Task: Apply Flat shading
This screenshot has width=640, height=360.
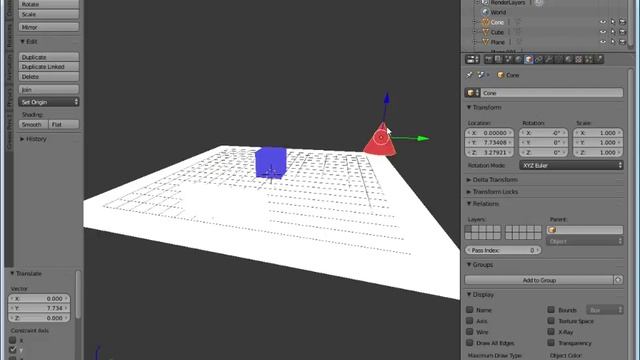Action: [64, 124]
